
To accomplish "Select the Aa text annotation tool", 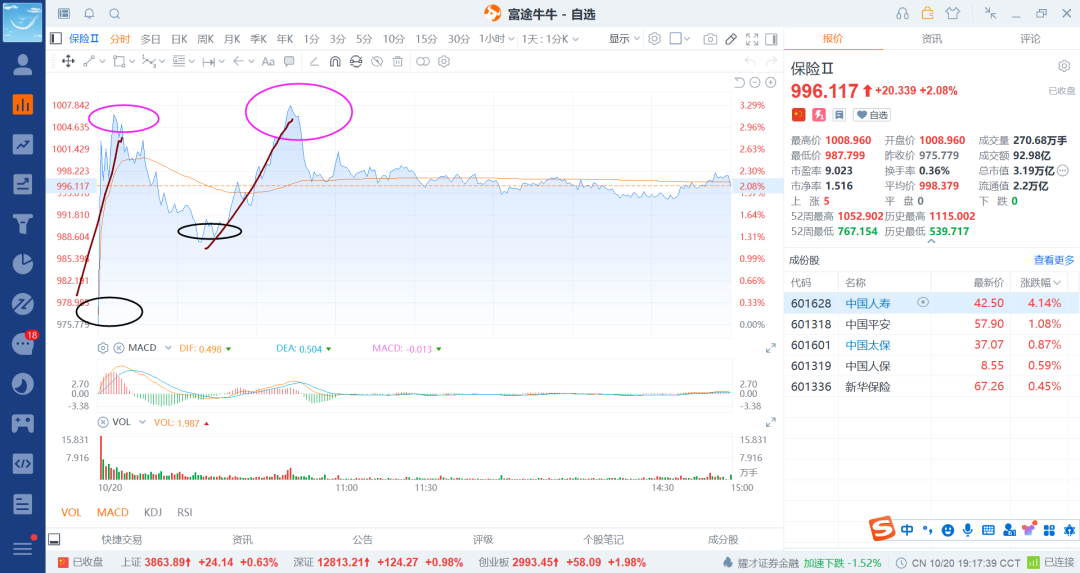I will pyautogui.click(x=268, y=61).
